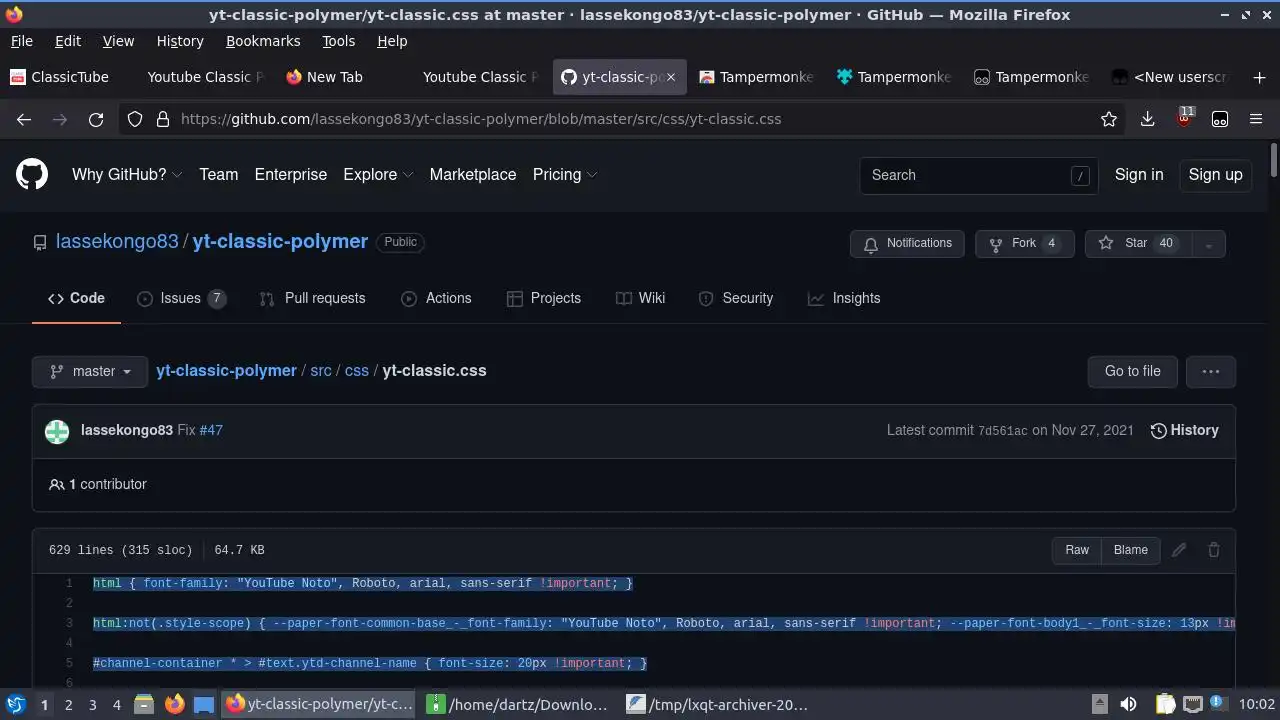The height and width of the screenshot is (720, 1280).
Task: Switch to the <New userscript browser tab
Action: pos(1172,77)
